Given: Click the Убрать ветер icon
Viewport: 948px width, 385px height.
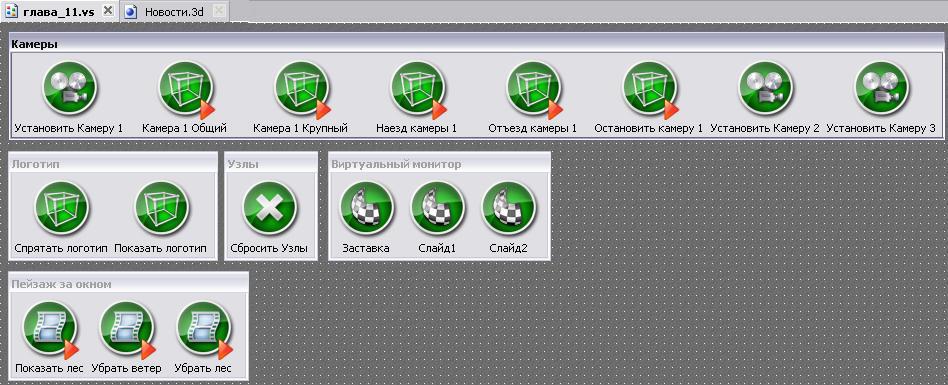Looking at the screenshot, I should click(127, 329).
